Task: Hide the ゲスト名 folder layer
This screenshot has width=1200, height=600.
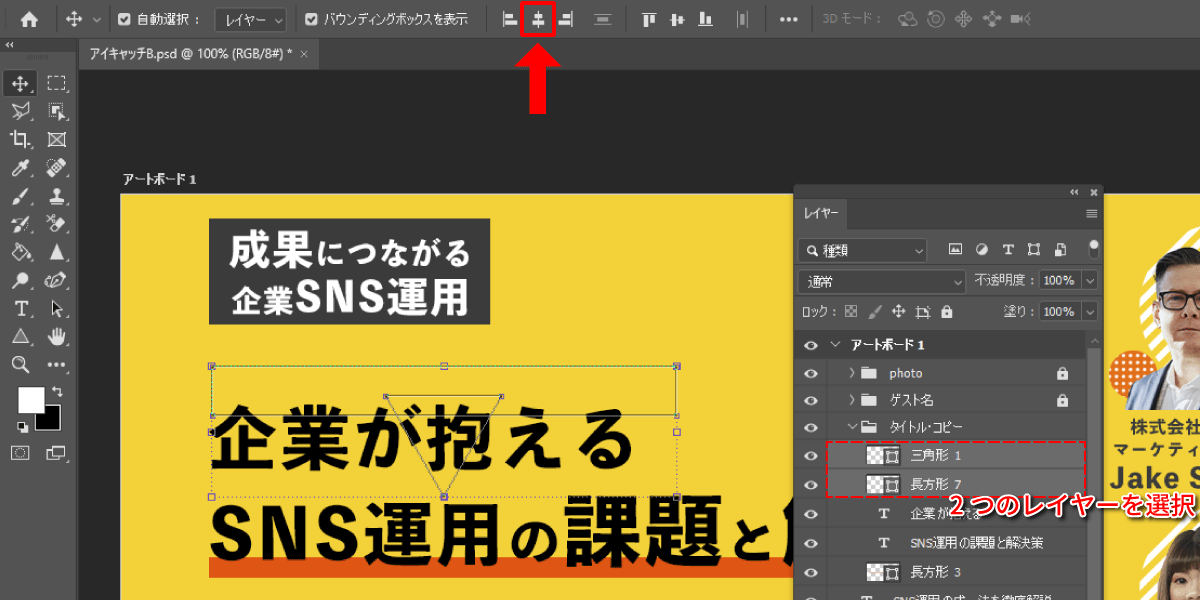Action: [811, 400]
